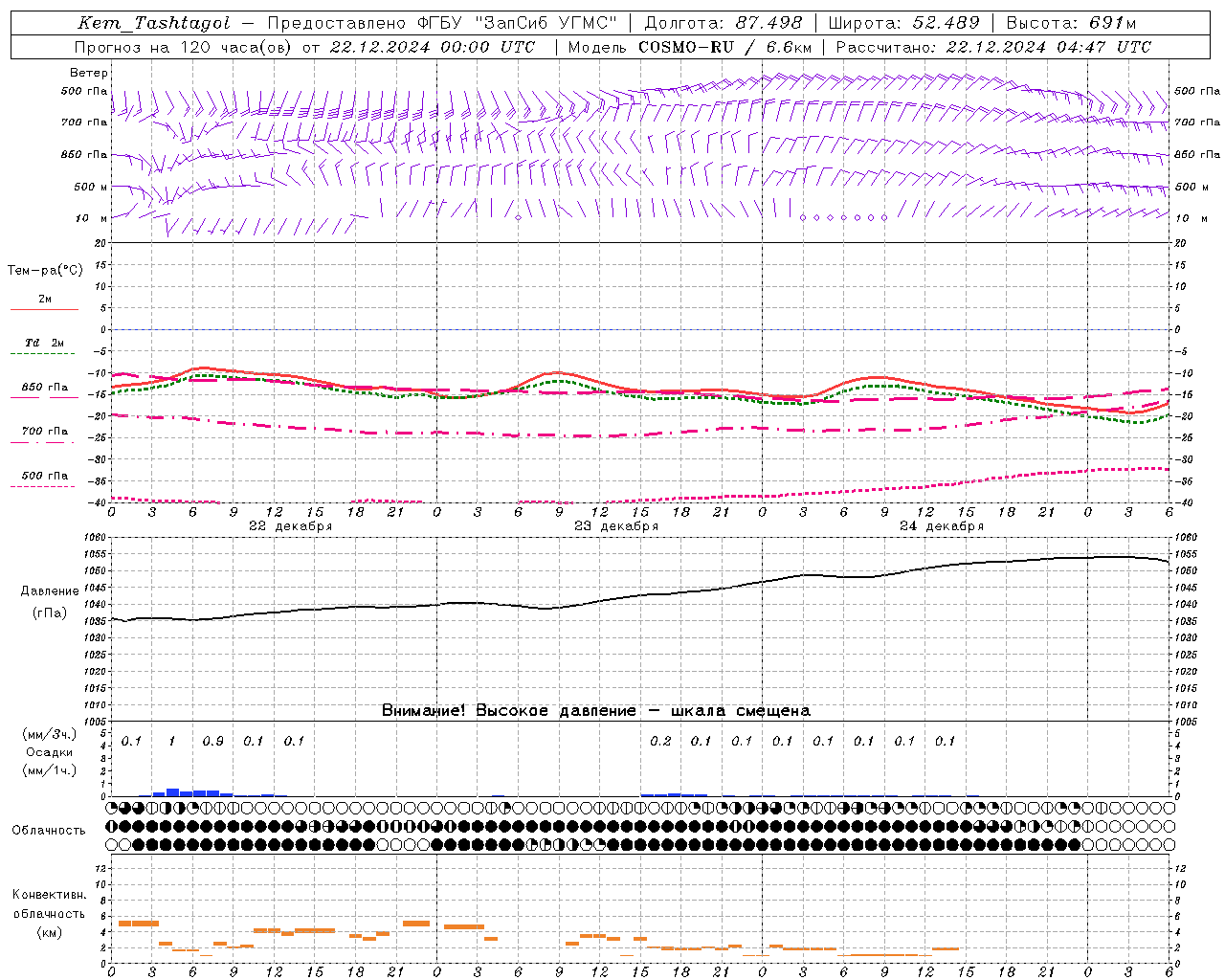
Task: Click the Давление pressure panel label
Action: point(50,591)
